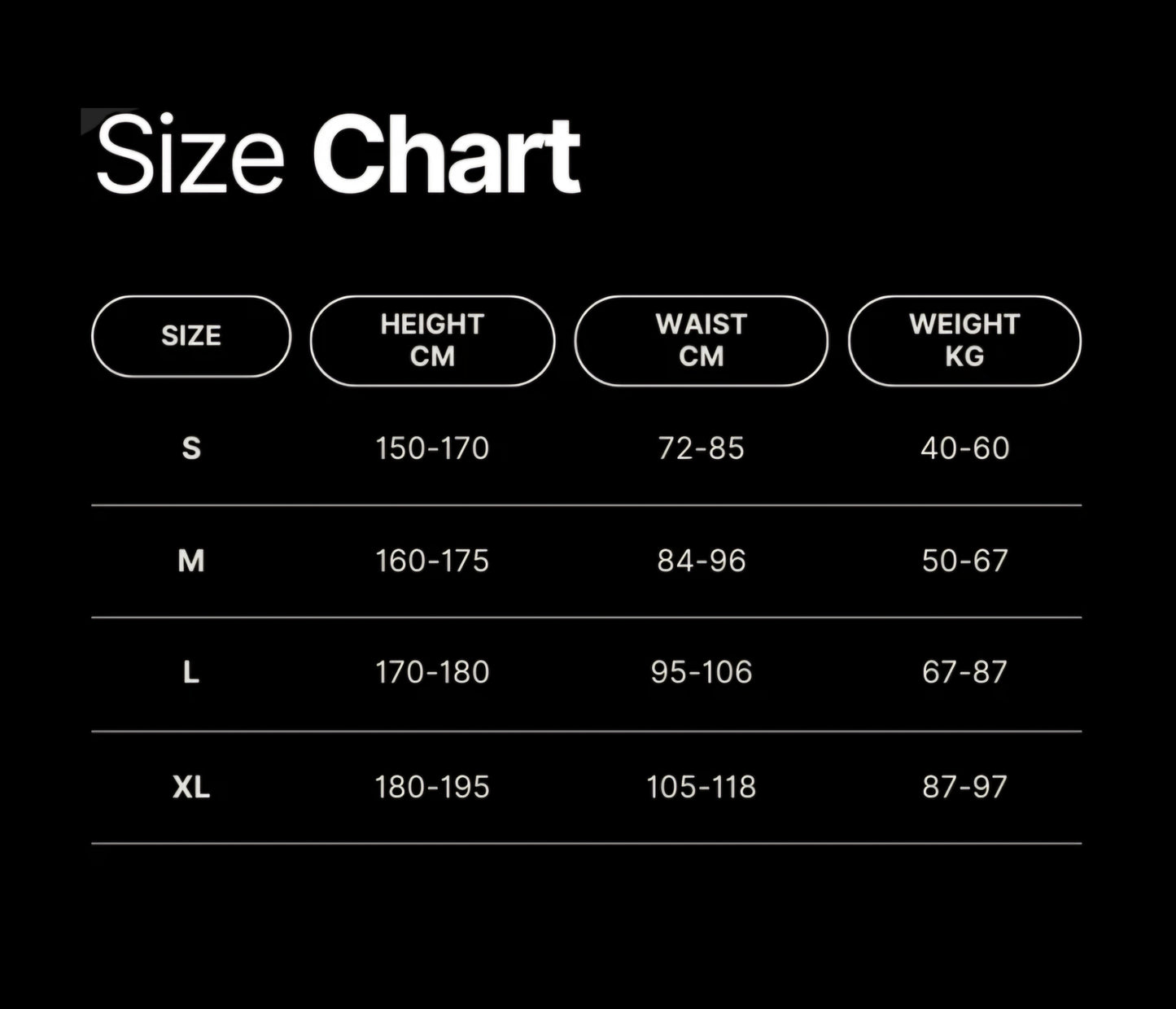
Task: Click the 87-97 weight value
Action: pos(964,787)
